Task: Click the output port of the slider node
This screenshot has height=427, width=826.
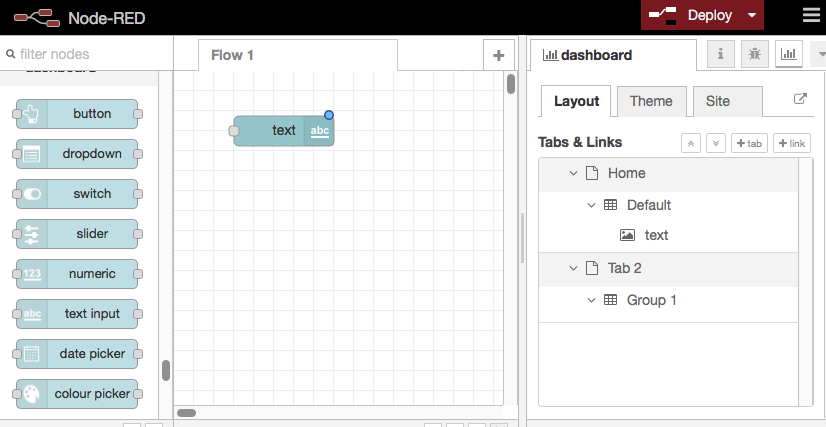Action: [138, 234]
